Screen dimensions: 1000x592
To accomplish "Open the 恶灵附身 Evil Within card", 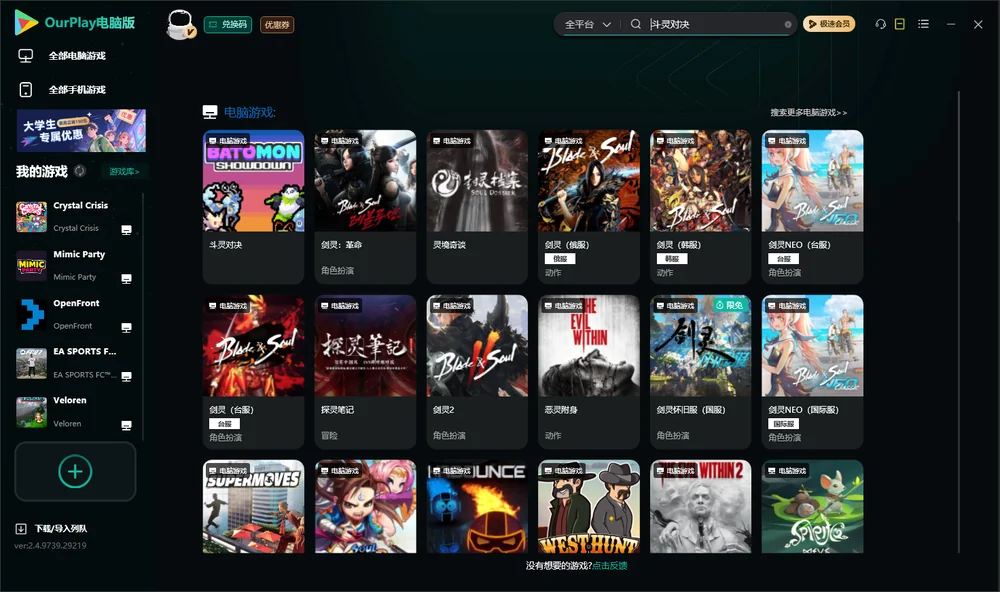I will coord(589,372).
